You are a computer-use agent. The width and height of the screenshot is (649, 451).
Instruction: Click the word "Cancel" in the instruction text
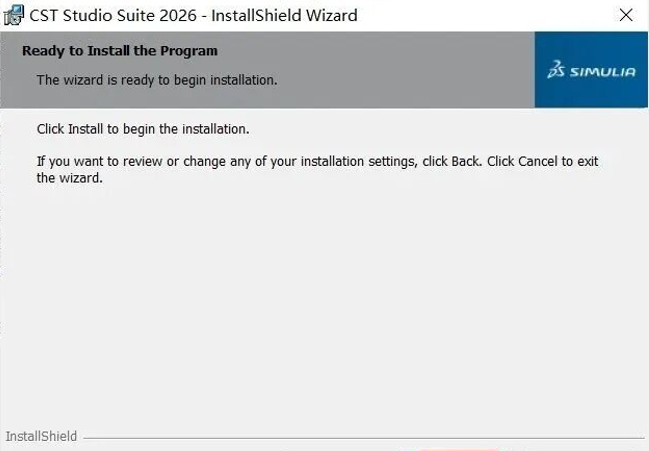coord(537,161)
